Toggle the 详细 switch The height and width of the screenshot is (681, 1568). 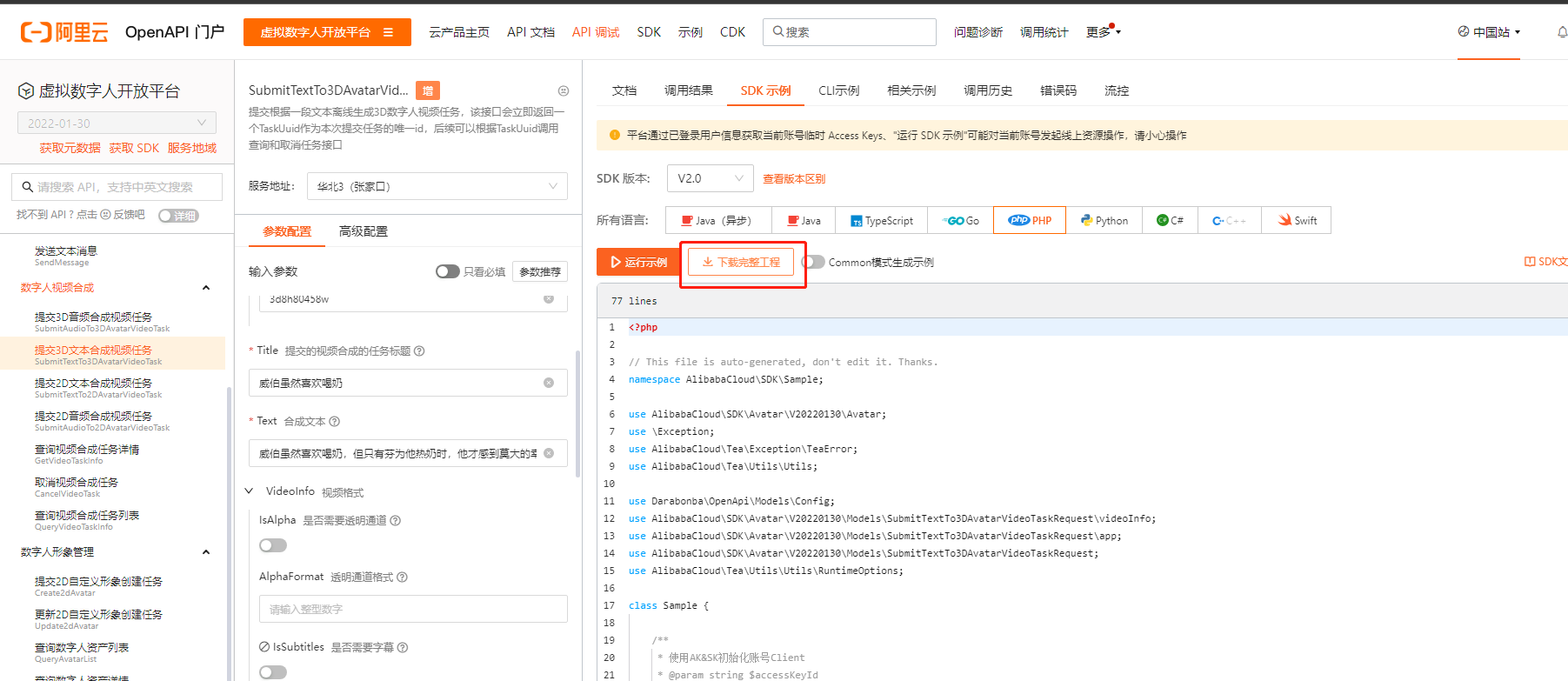click(x=178, y=216)
